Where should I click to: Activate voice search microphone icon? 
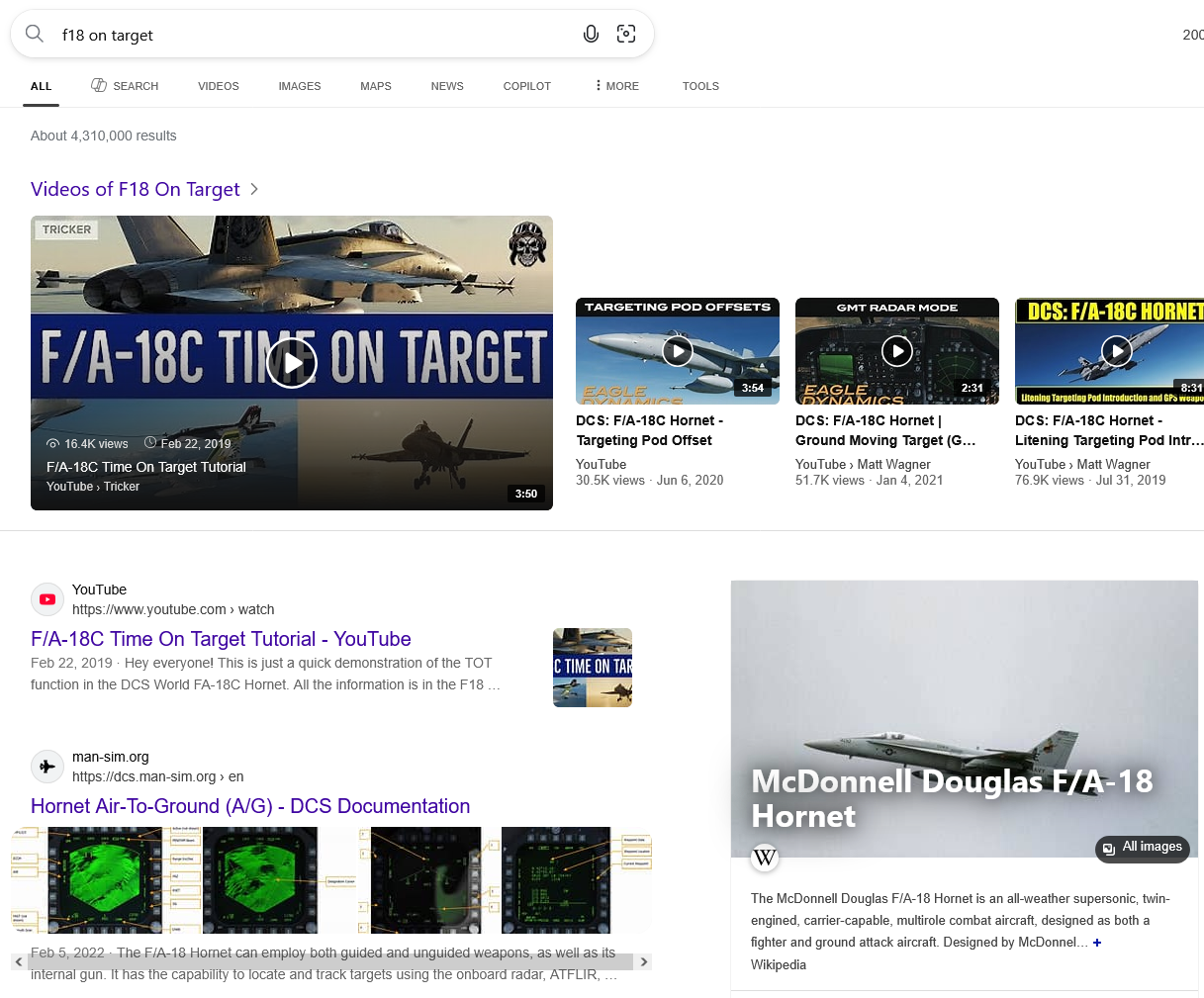point(591,35)
